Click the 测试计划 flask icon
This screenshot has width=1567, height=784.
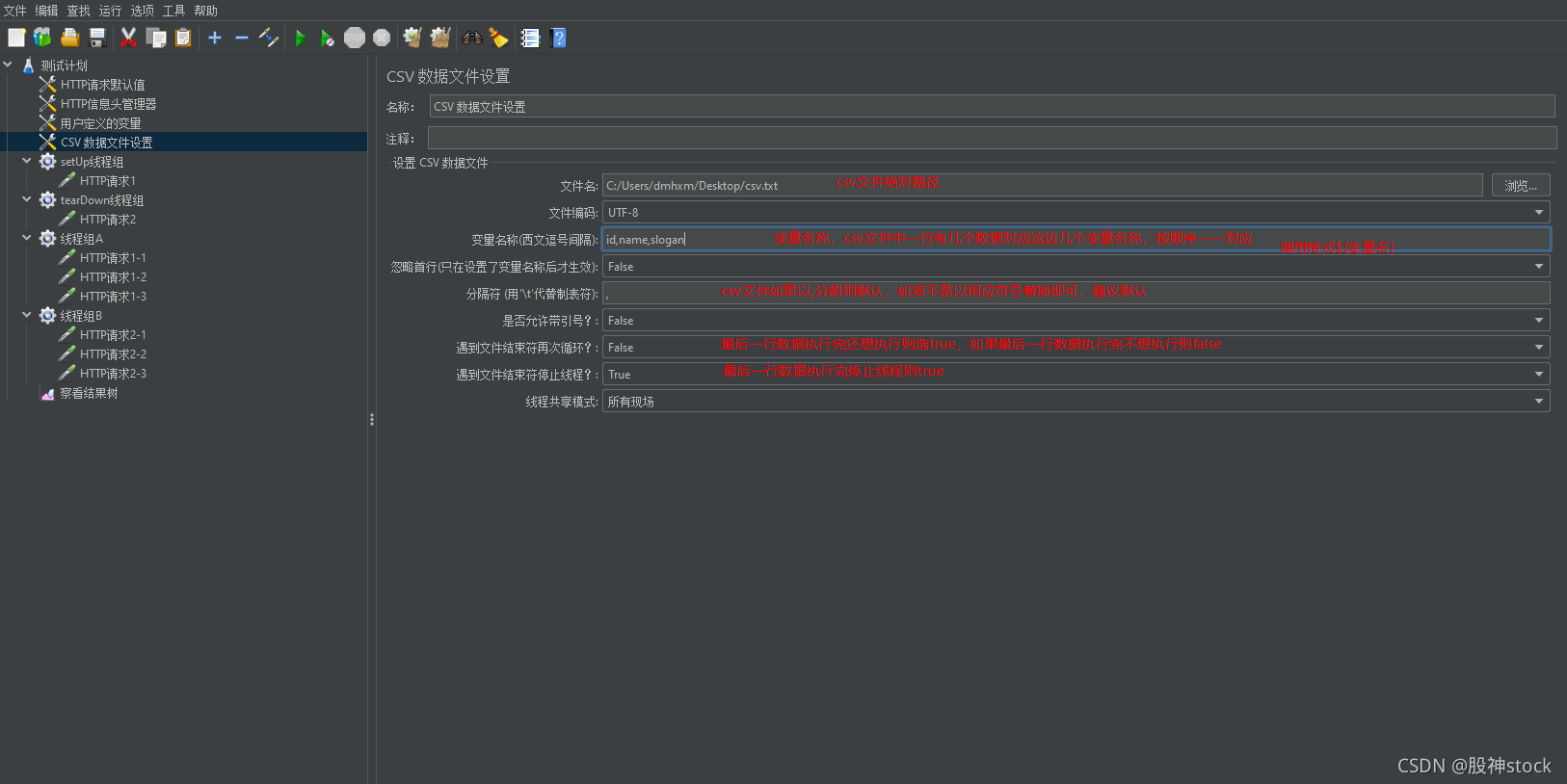pos(28,65)
